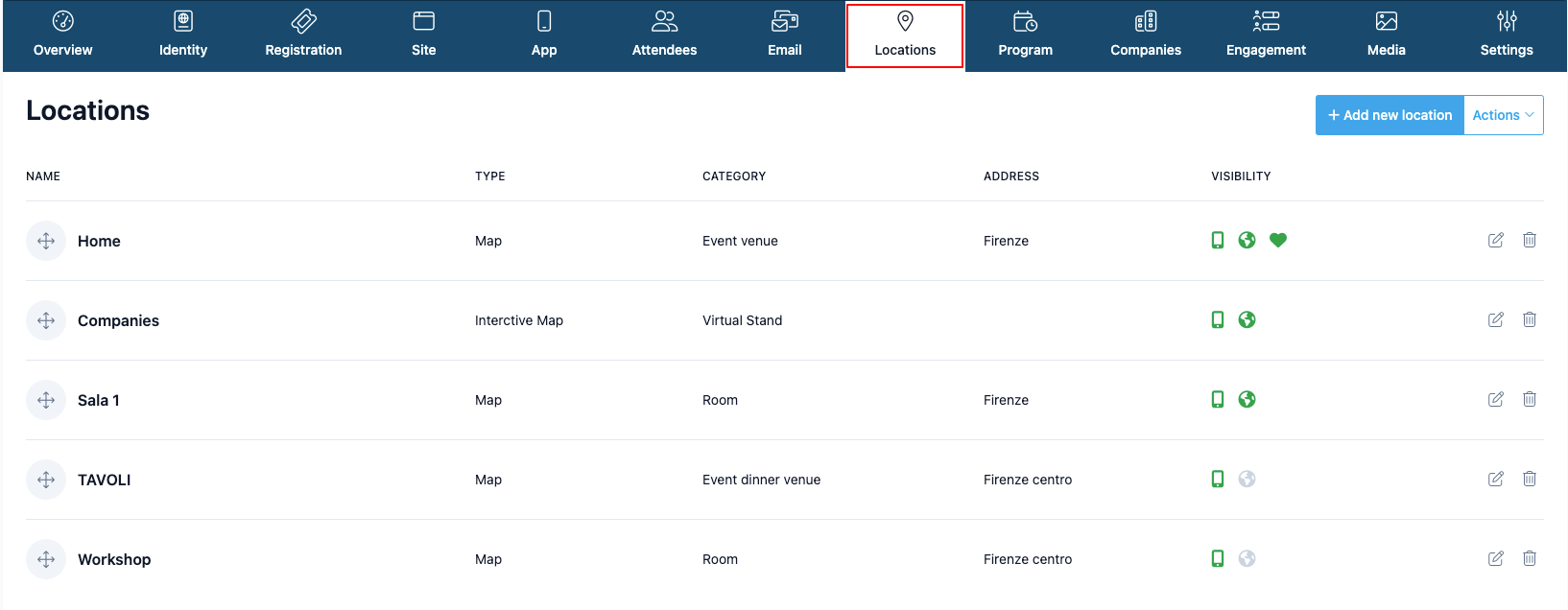
Task: Go to the Identity tab
Action: pos(183,35)
